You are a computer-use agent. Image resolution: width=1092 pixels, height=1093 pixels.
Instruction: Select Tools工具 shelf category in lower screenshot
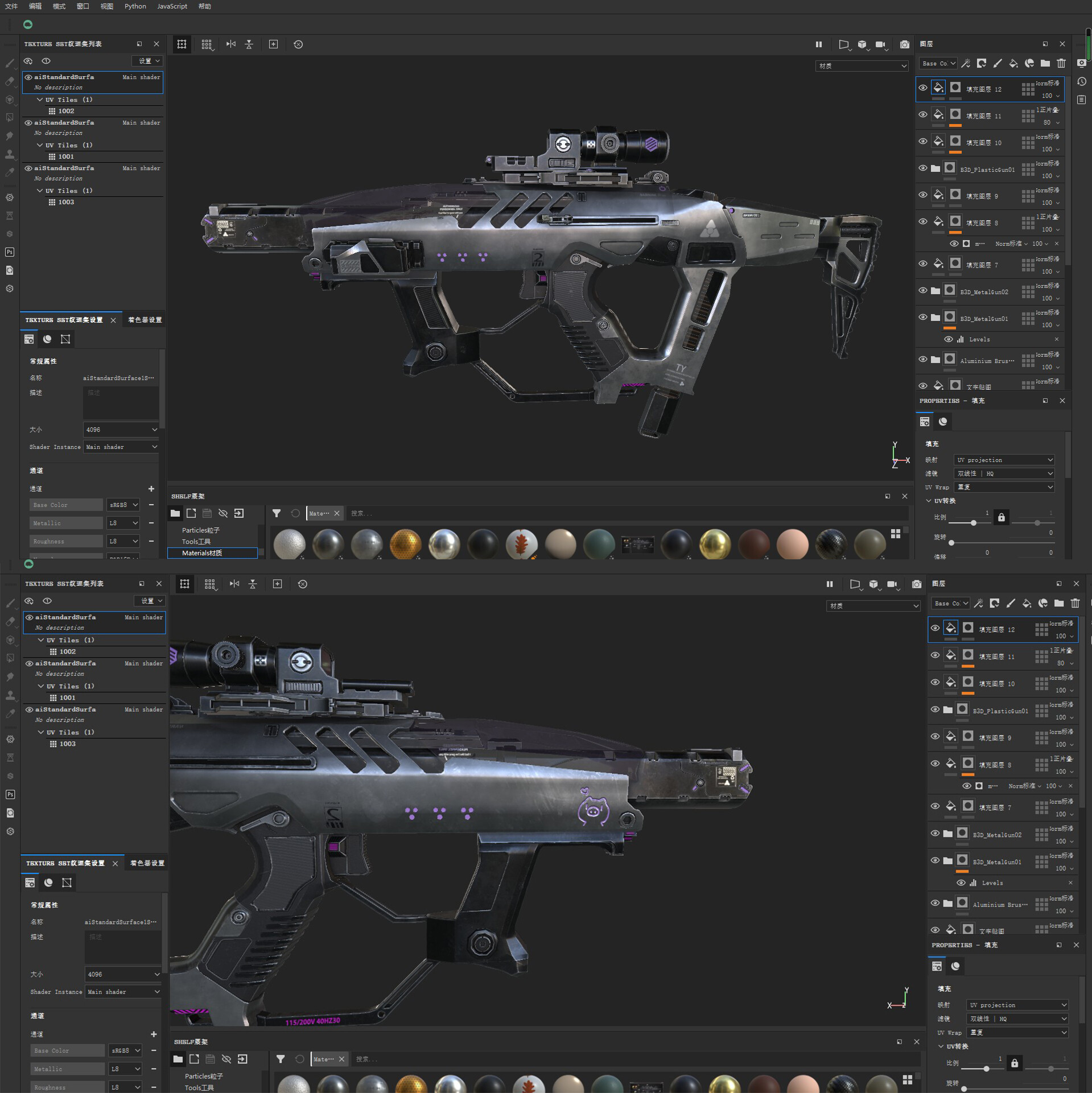click(199, 1087)
